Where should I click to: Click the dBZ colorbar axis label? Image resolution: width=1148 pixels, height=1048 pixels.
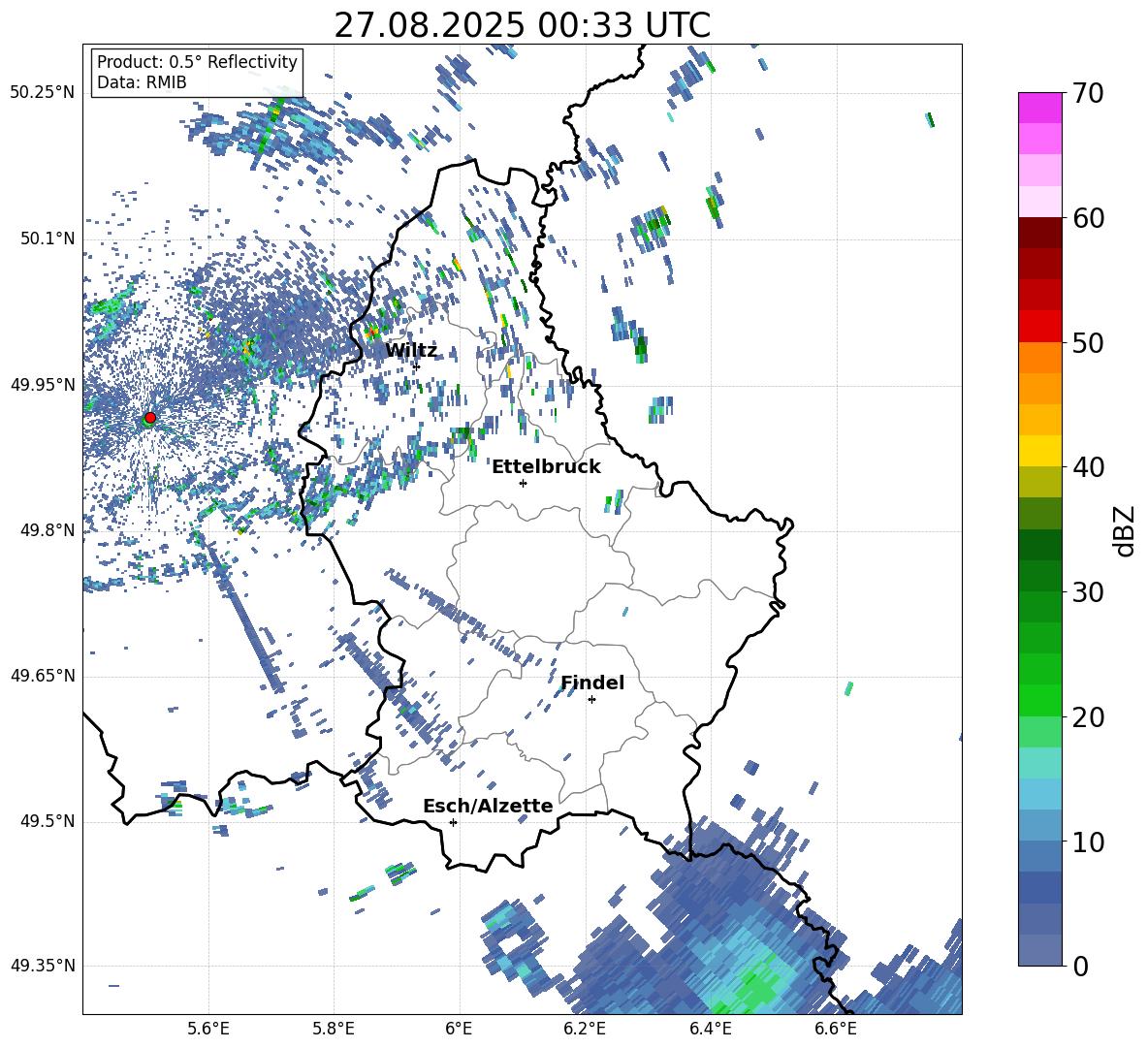point(1126,530)
